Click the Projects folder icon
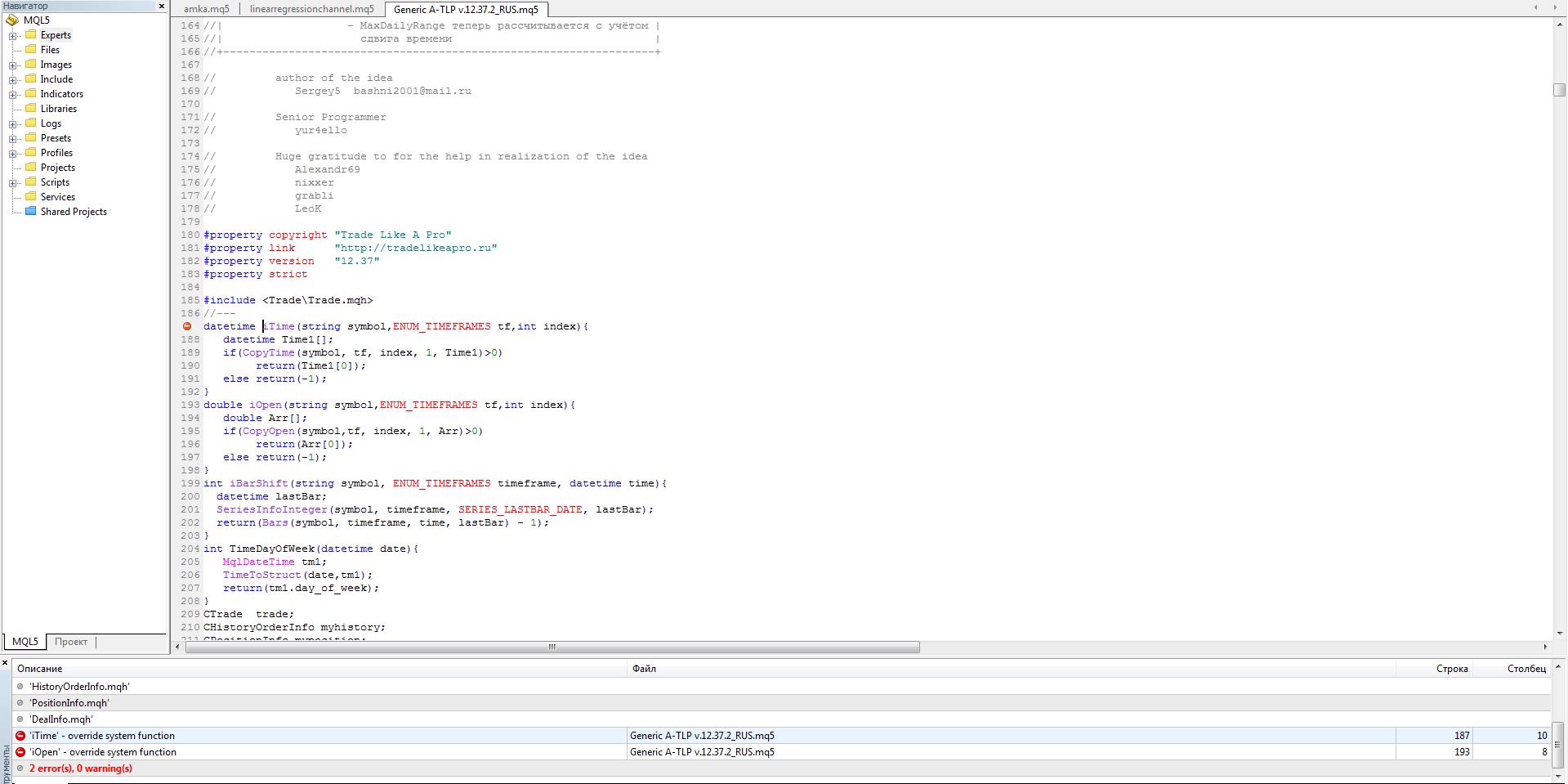The height and width of the screenshot is (784, 1568). point(31,167)
